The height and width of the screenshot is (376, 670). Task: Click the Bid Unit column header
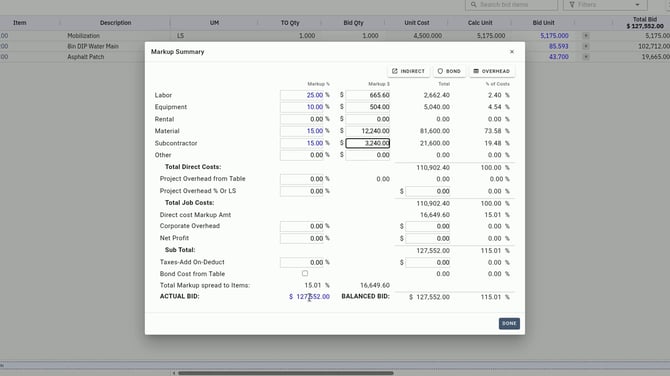[543, 23]
